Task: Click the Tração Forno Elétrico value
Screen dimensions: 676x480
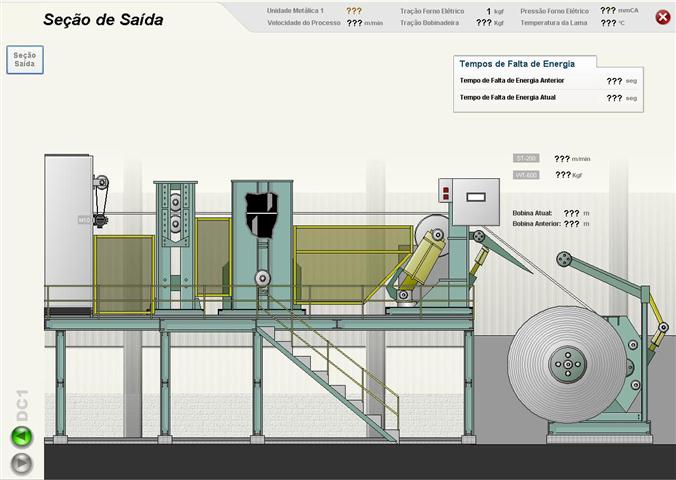Action: [488, 10]
